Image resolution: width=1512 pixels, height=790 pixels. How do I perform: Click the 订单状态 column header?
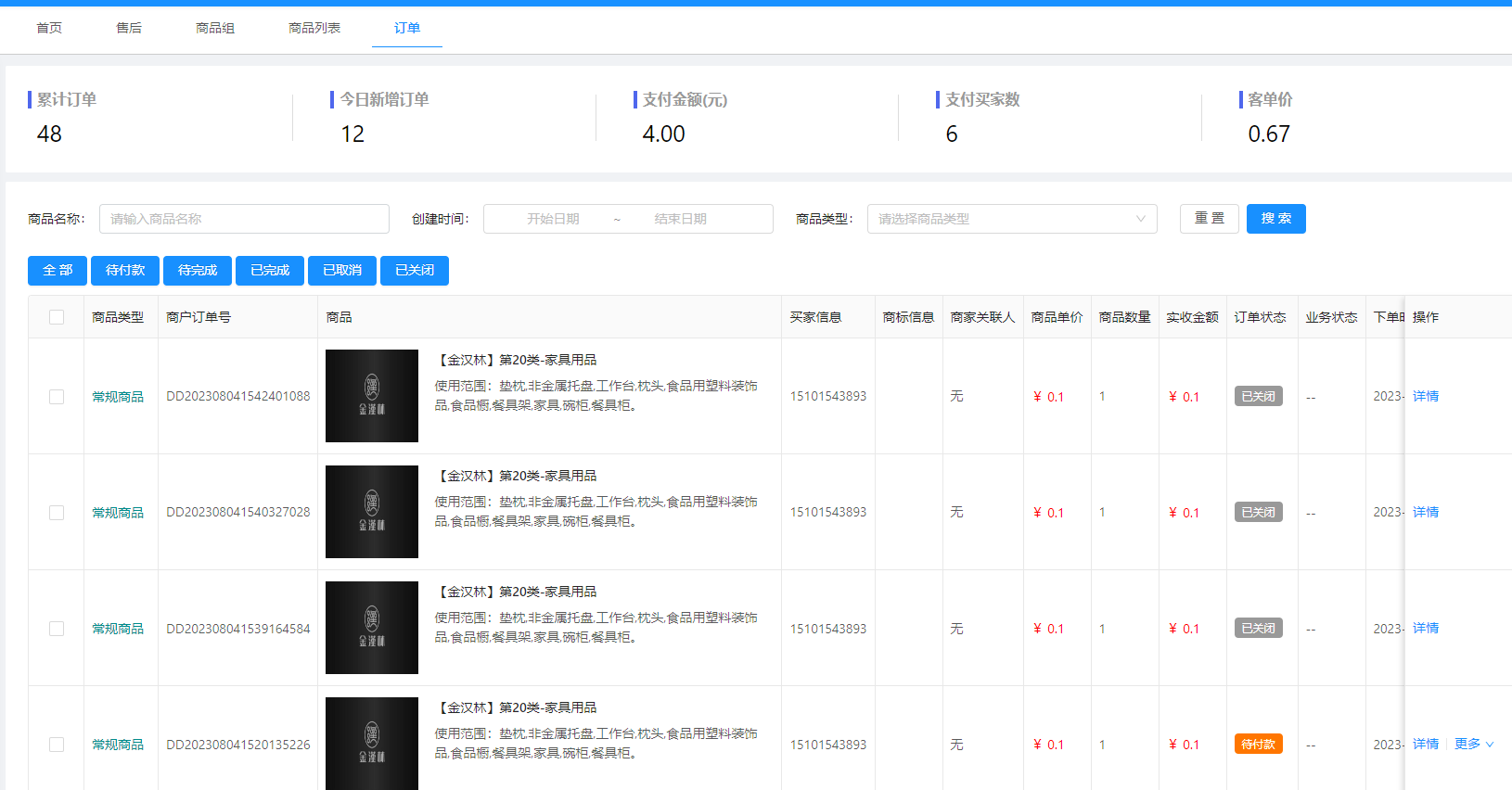[1260, 317]
